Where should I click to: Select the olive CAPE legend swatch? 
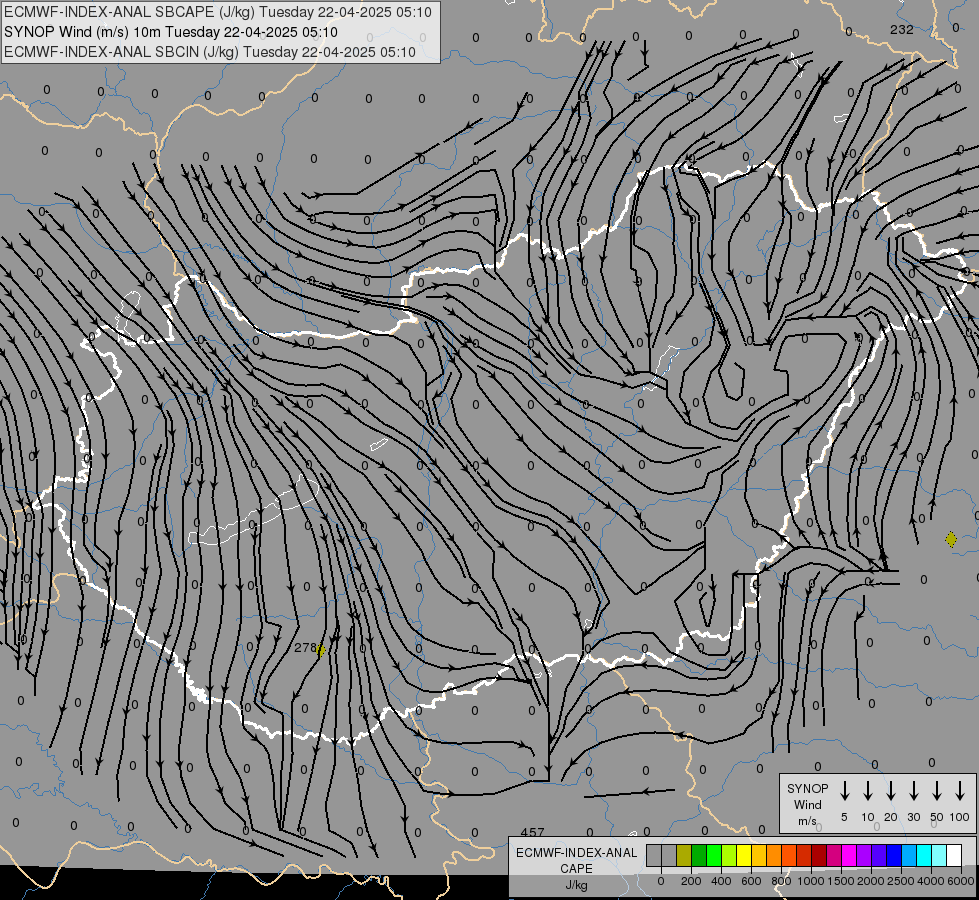coord(684,855)
